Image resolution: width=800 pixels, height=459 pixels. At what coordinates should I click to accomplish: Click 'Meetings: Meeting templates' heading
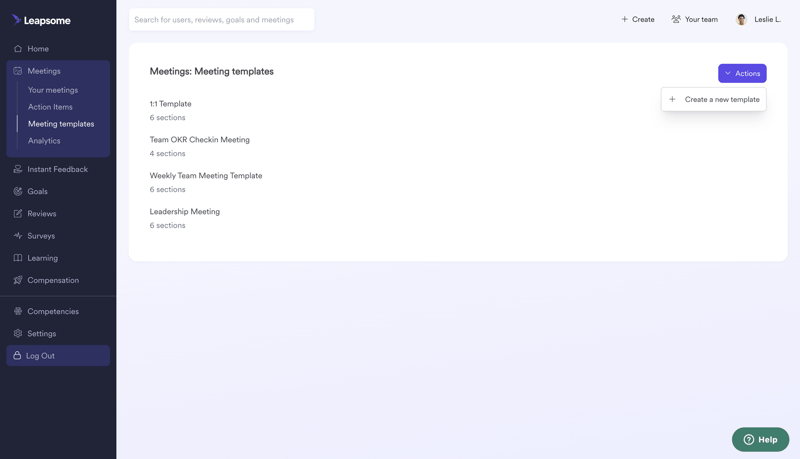(x=212, y=71)
